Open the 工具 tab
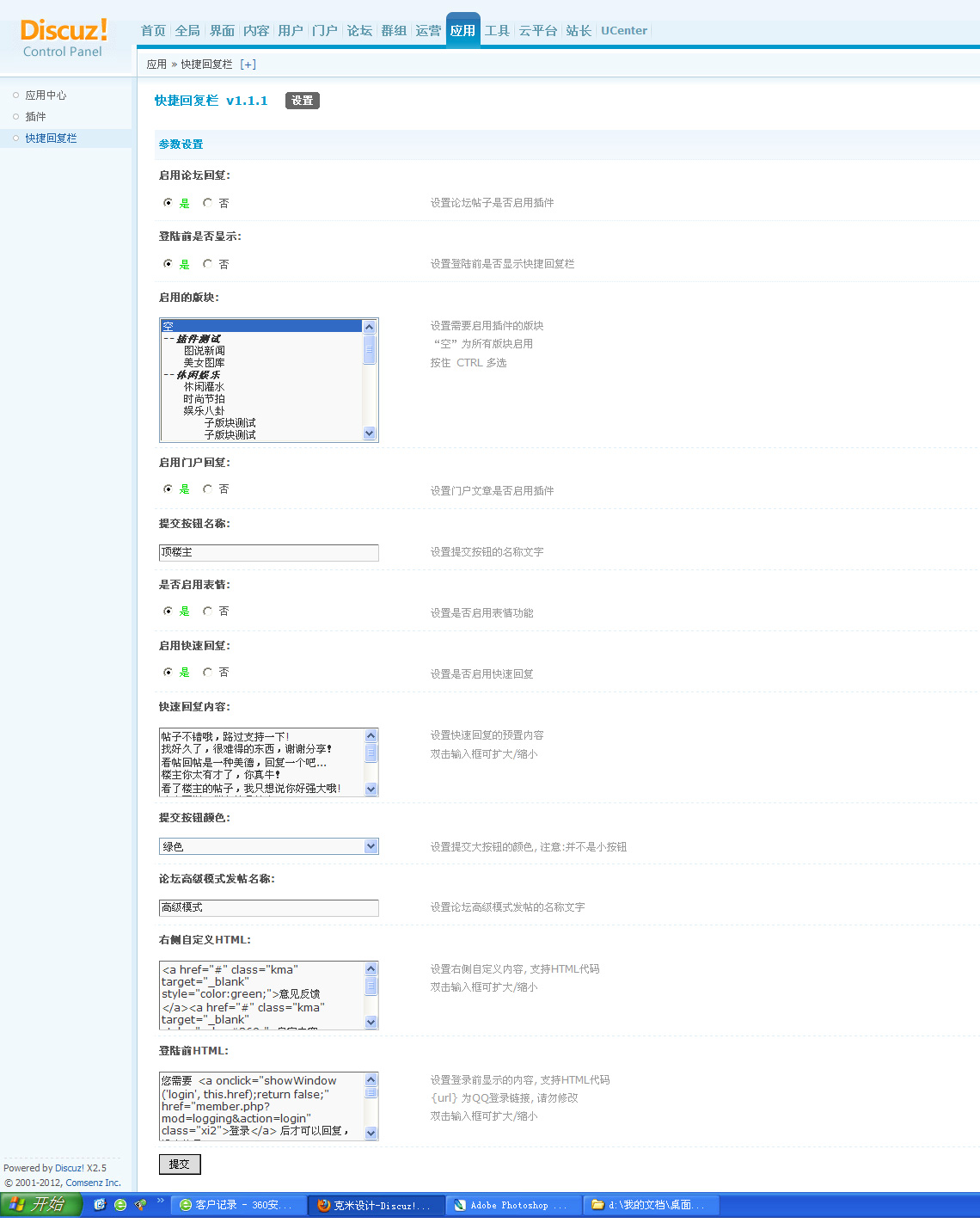980x1223 pixels. pyautogui.click(x=497, y=31)
